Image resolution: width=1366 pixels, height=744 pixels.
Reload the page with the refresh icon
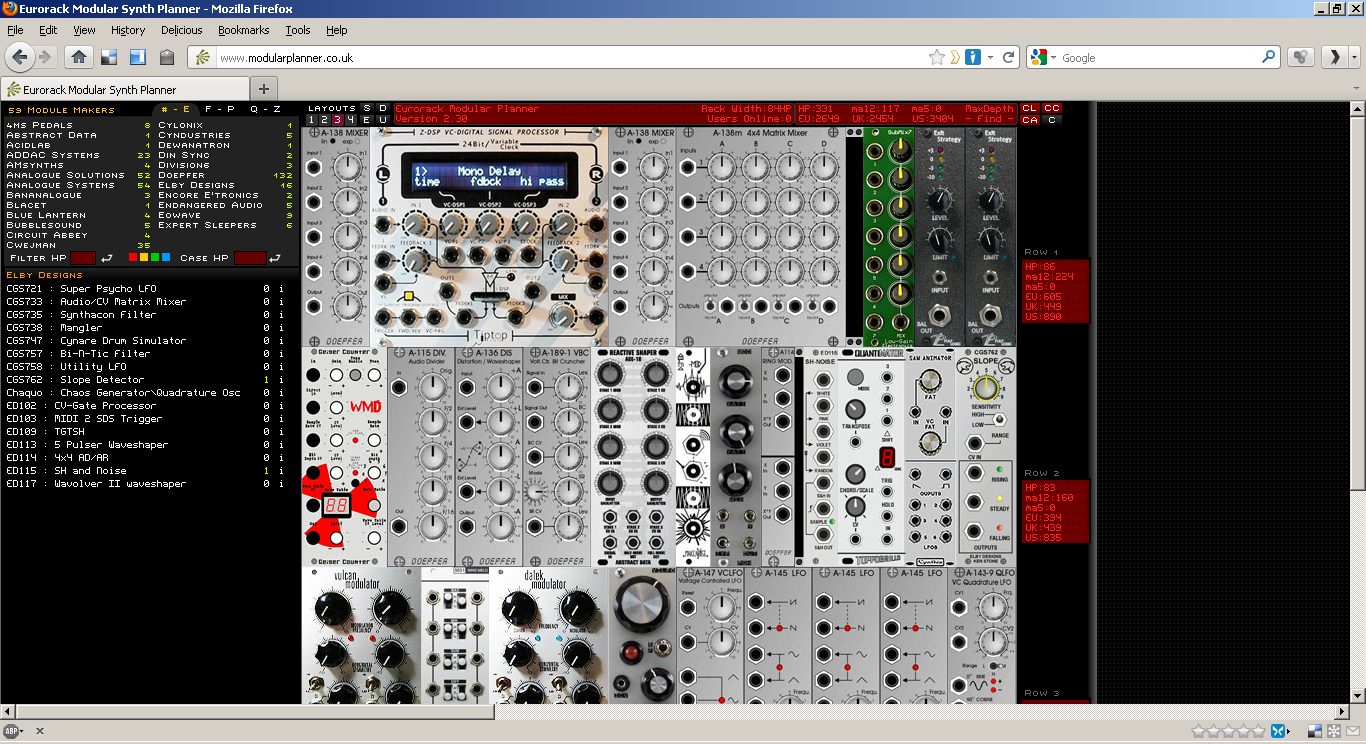(1009, 57)
